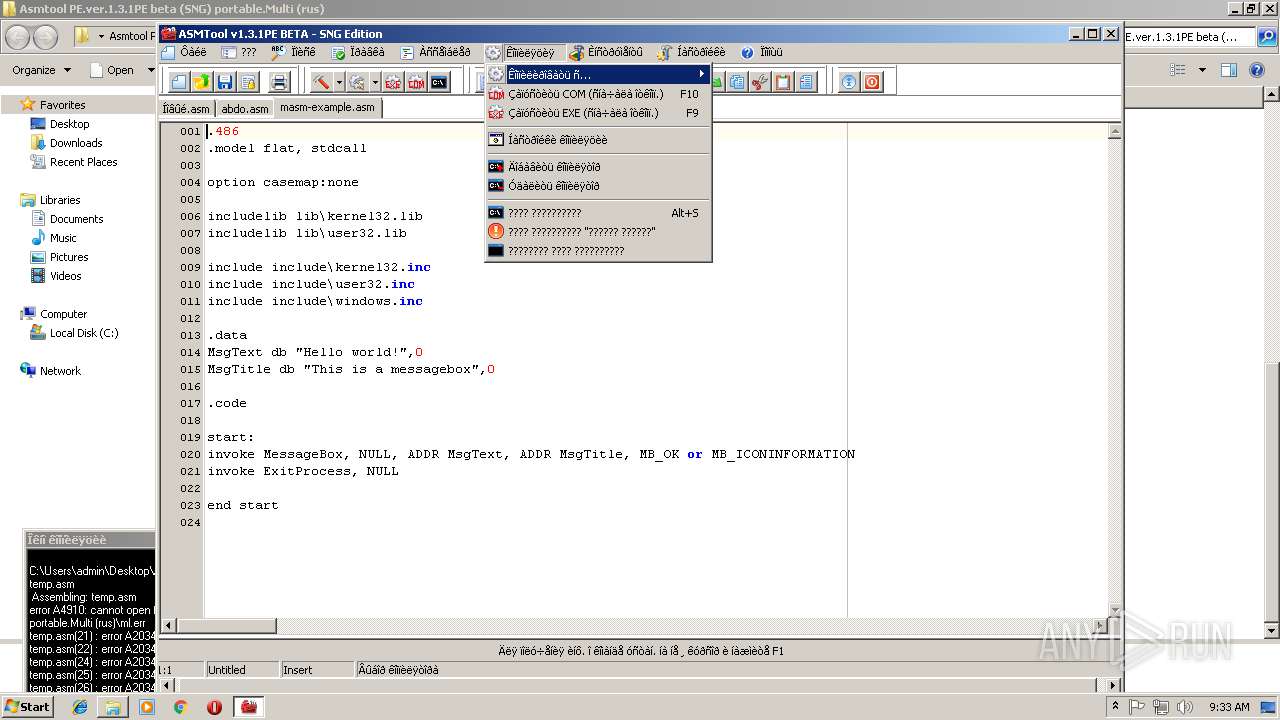Viewport: 1280px width, 720px height.
Task: Click the Explorer back navigation arrow
Action: (x=18, y=37)
